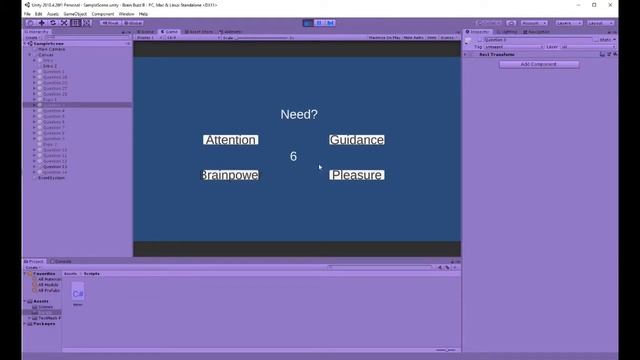Switch to the Navigation tab
640x360 pixels.
click(537, 31)
